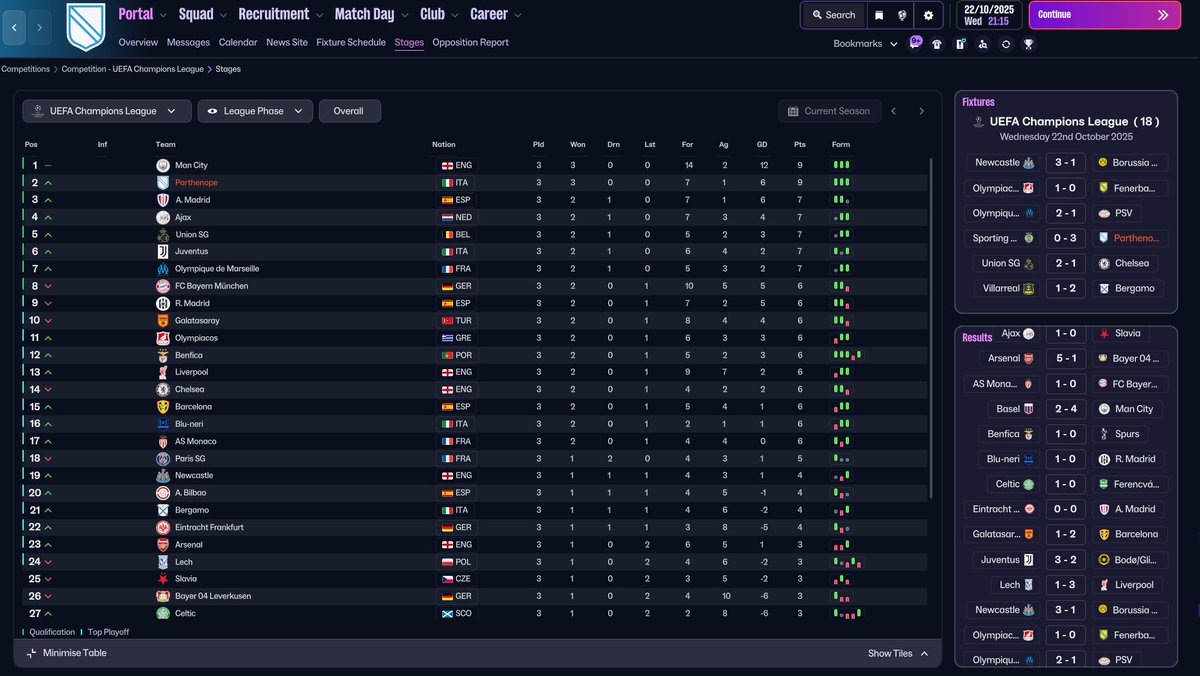The width and height of the screenshot is (1200, 676).
Task: Click the minimise icon beside Minimise Table
Action: 31,653
